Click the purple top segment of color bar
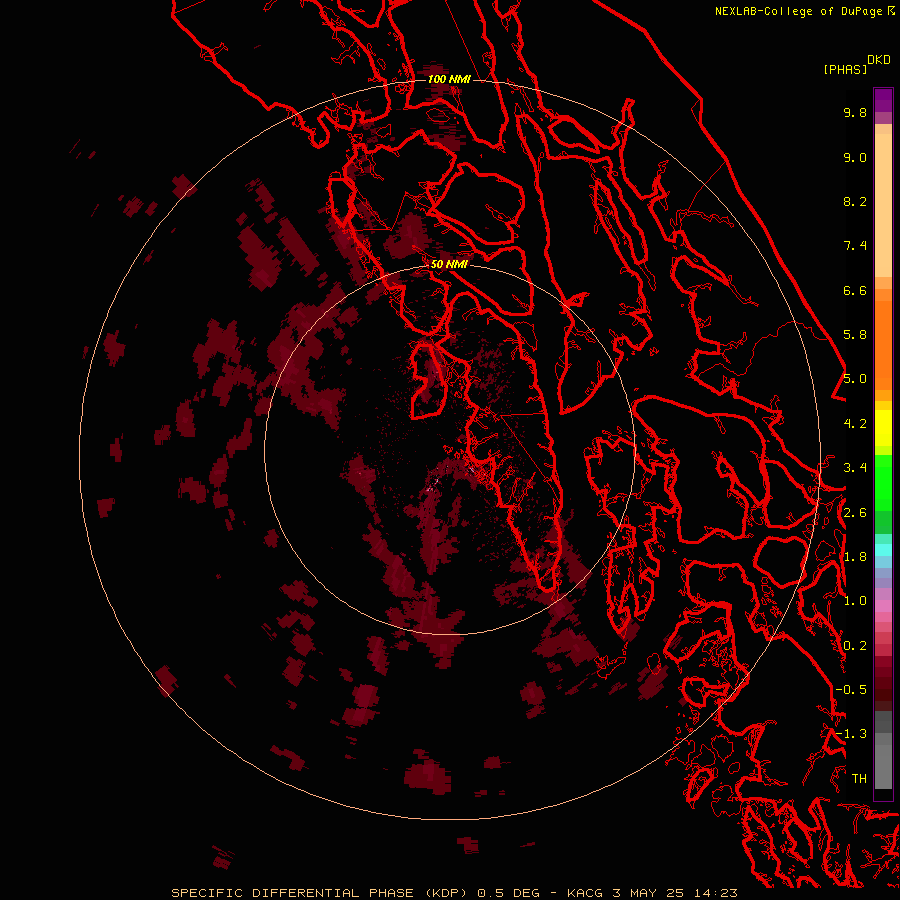Image resolution: width=900 pixels, height=900 pixels. point(883,100)
